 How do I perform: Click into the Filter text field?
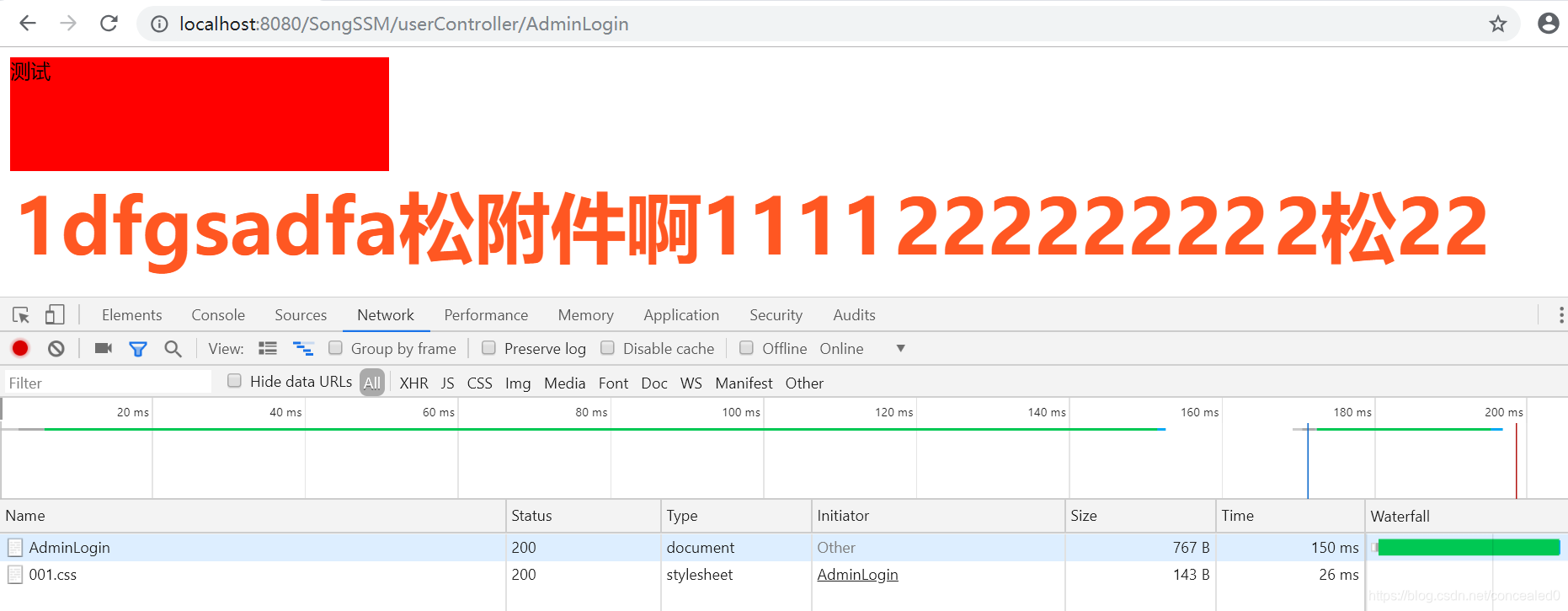(x=109, y=383)
